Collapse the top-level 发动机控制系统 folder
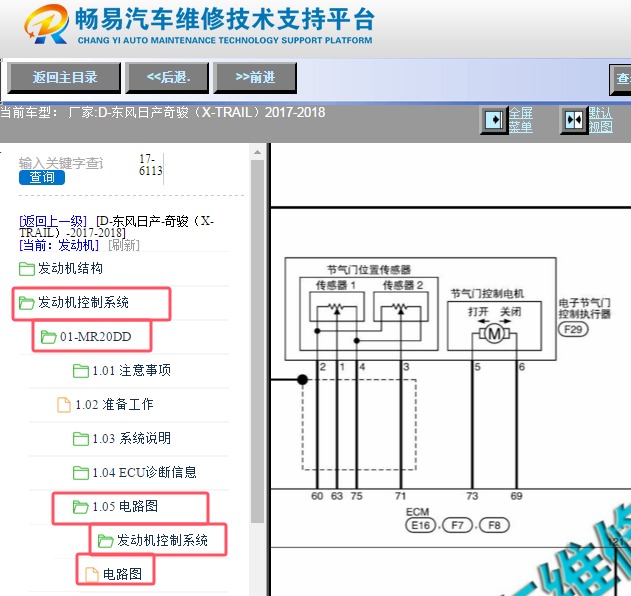 click(x=83, y=302)
